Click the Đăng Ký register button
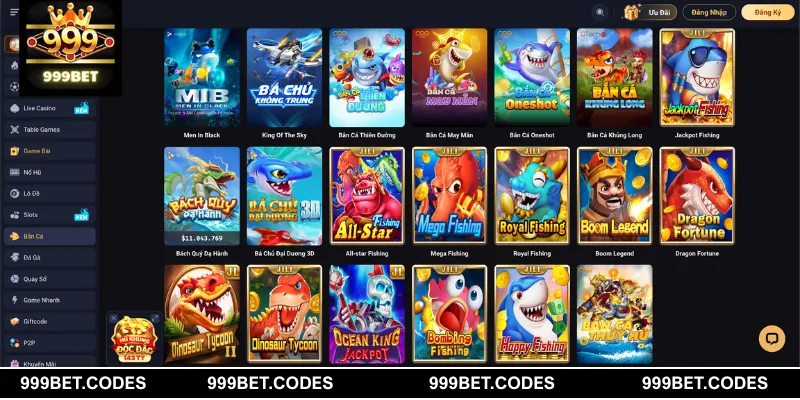 coord(768,12)
